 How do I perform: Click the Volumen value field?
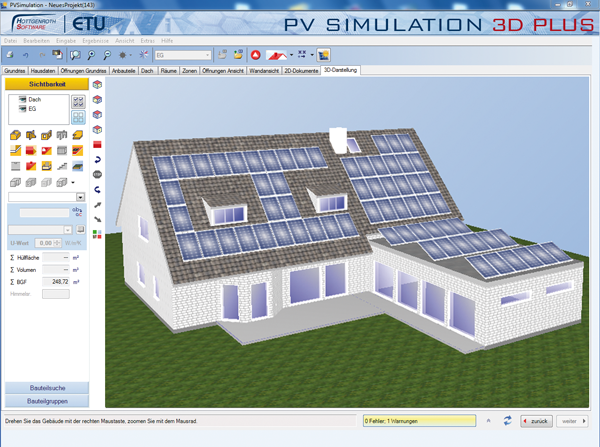[56, 270]
